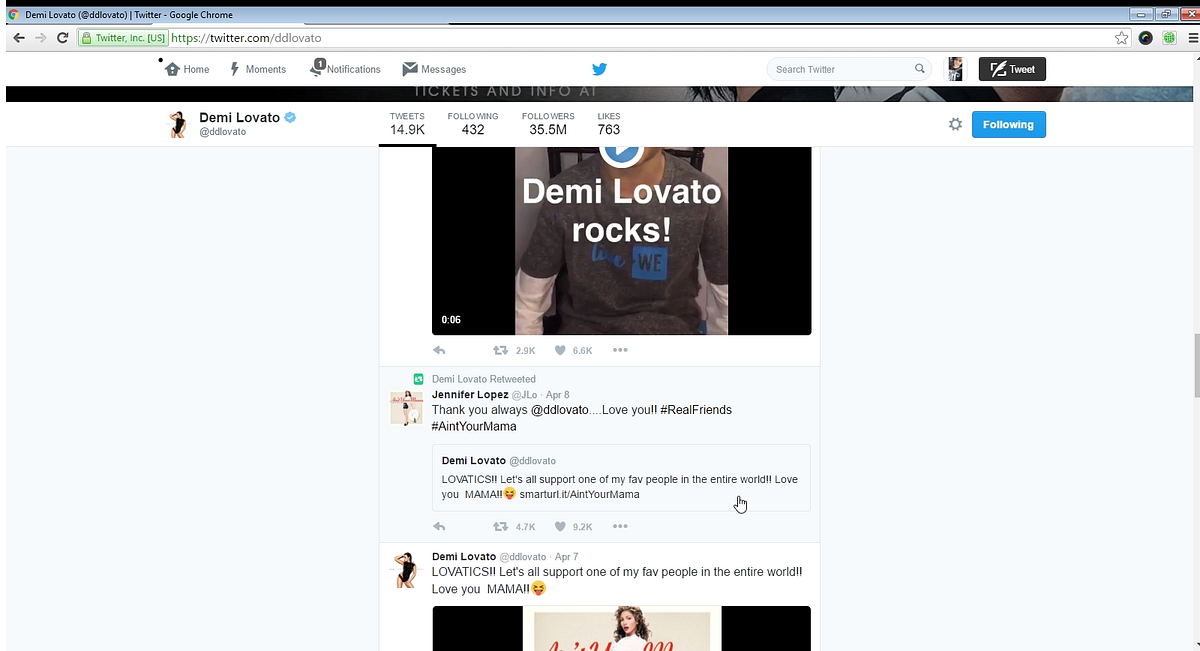Image resolution: width=1200 pixels, height=651 pixels.
Task: Open the user actions gear menu
Action: click(955, 124)
